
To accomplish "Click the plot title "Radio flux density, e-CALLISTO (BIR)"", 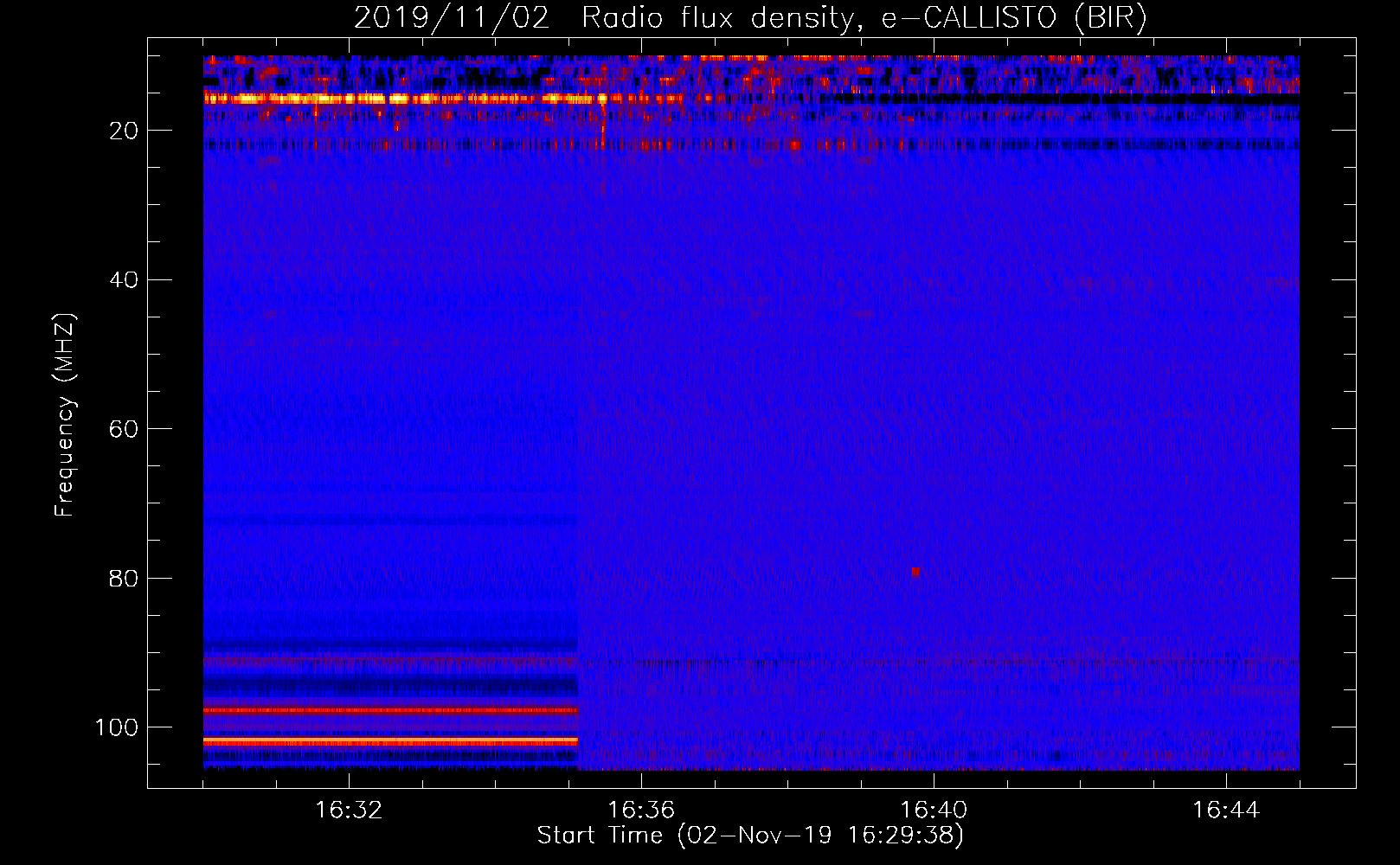I will pos(864,18).
